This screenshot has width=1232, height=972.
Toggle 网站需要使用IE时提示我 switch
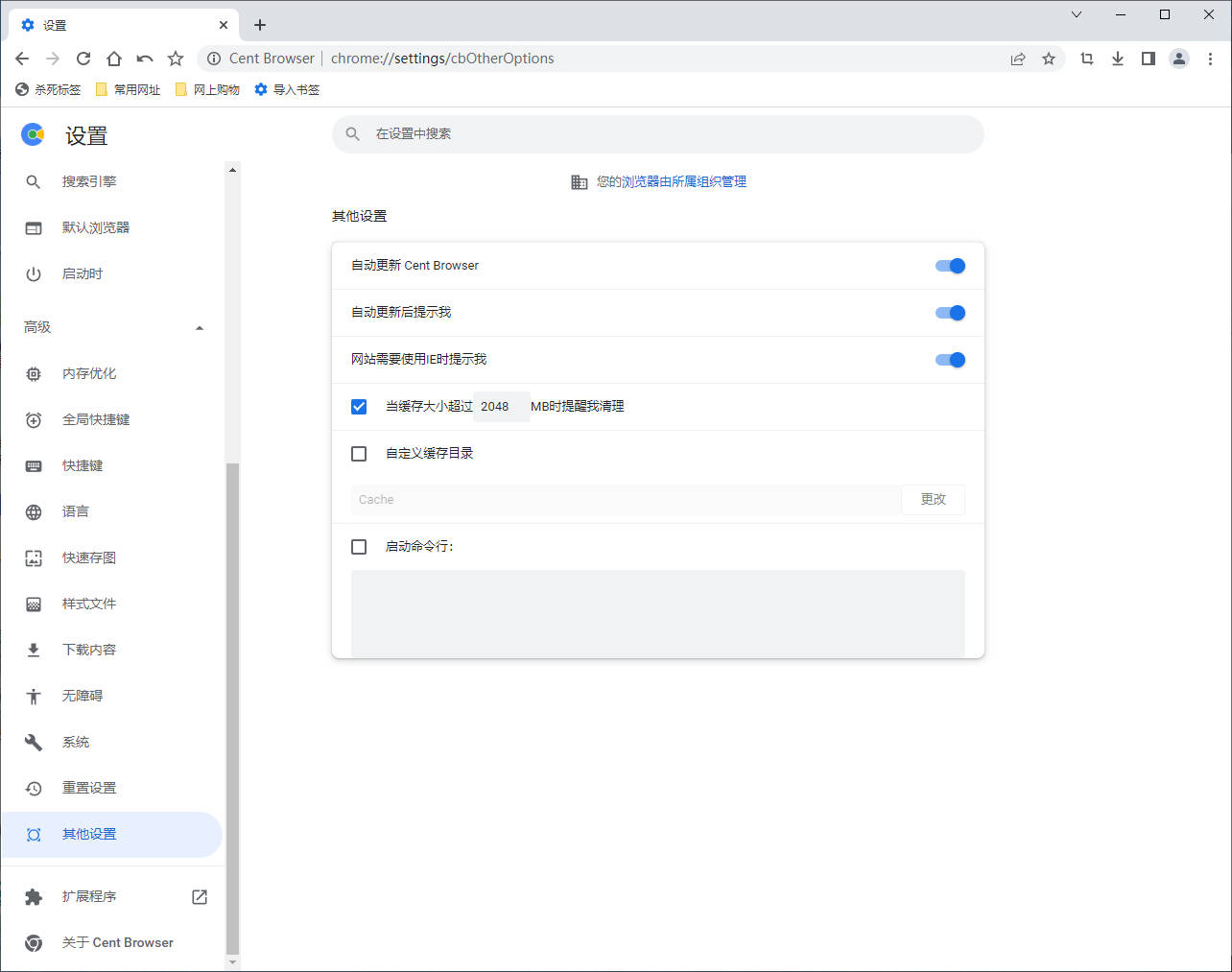950,360
